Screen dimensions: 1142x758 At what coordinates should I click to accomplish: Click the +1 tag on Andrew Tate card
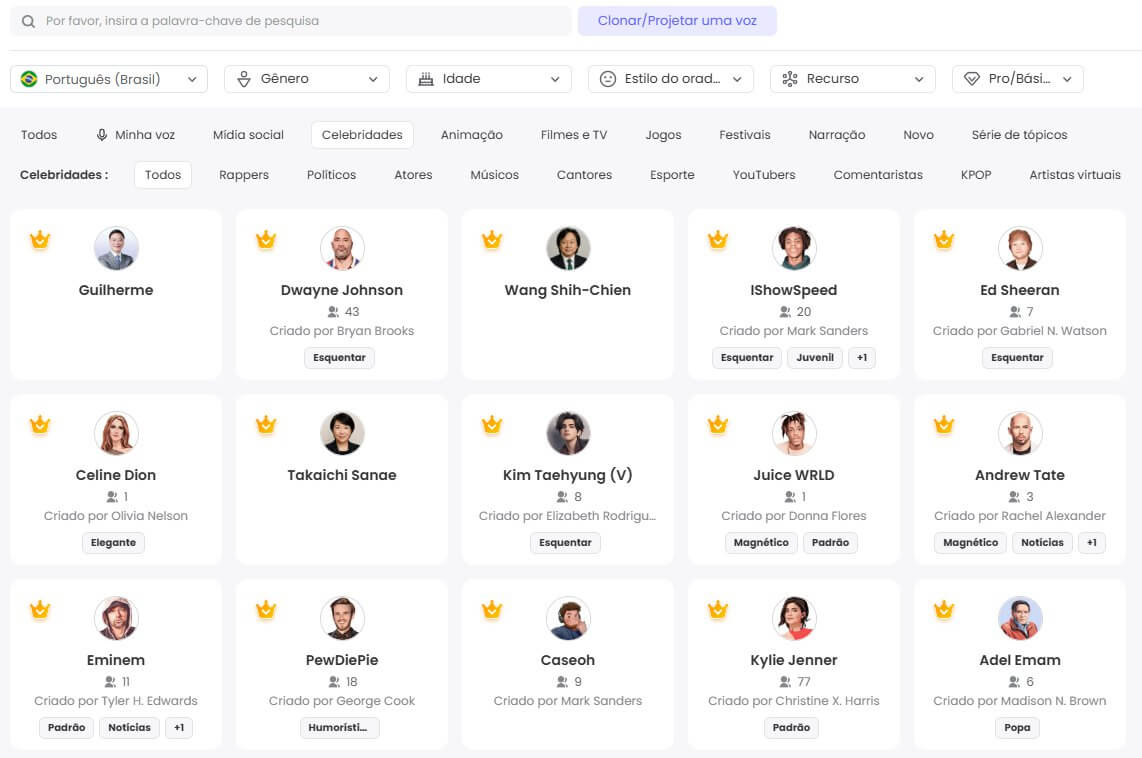(1092, 543)
